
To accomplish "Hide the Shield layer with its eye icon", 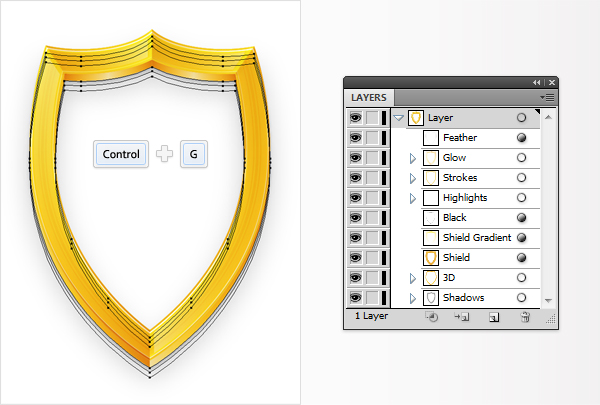I will (x=355, y=258).
